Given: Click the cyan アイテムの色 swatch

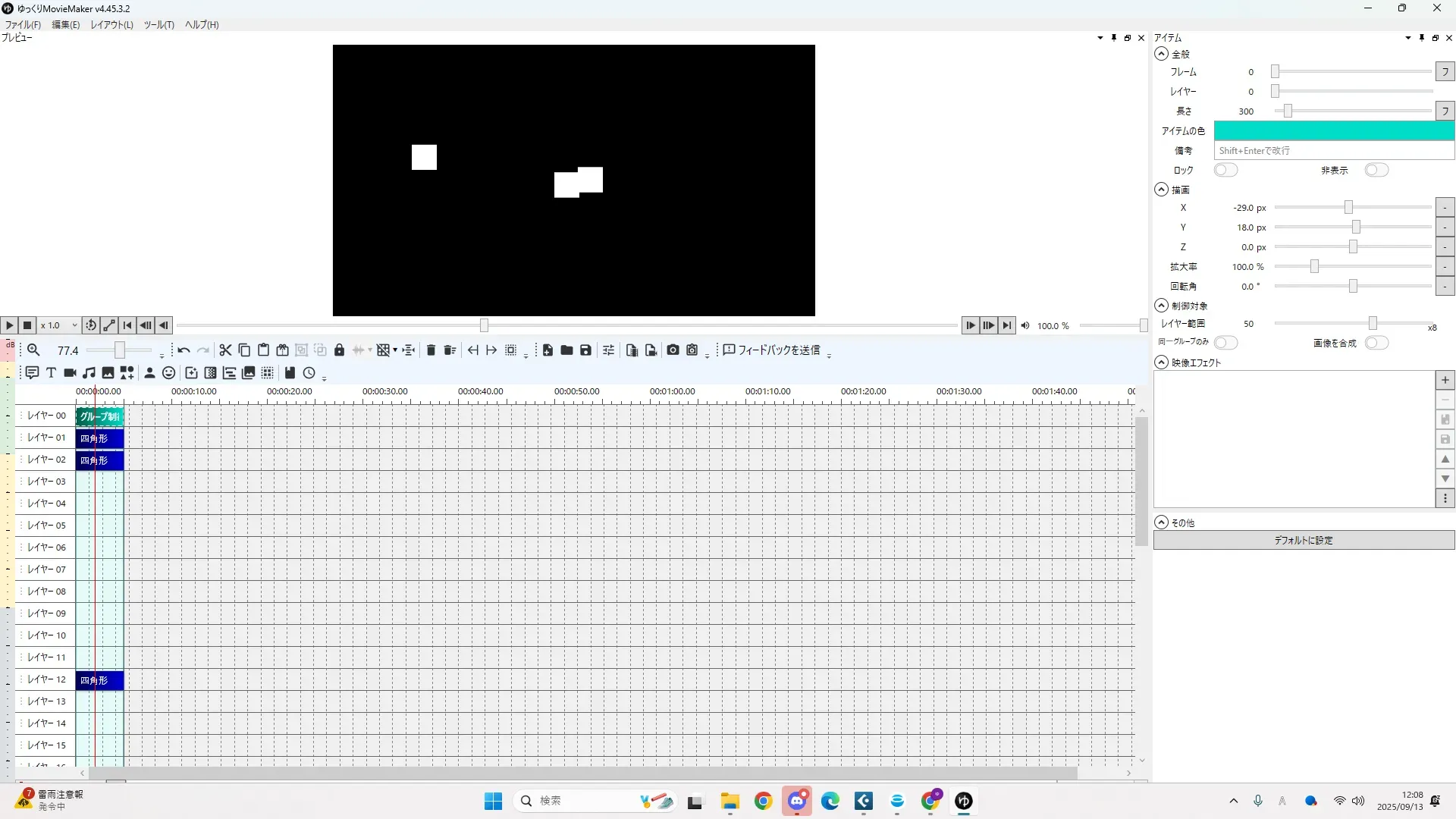Looking at the screenshot, I should pos(1333,130).
